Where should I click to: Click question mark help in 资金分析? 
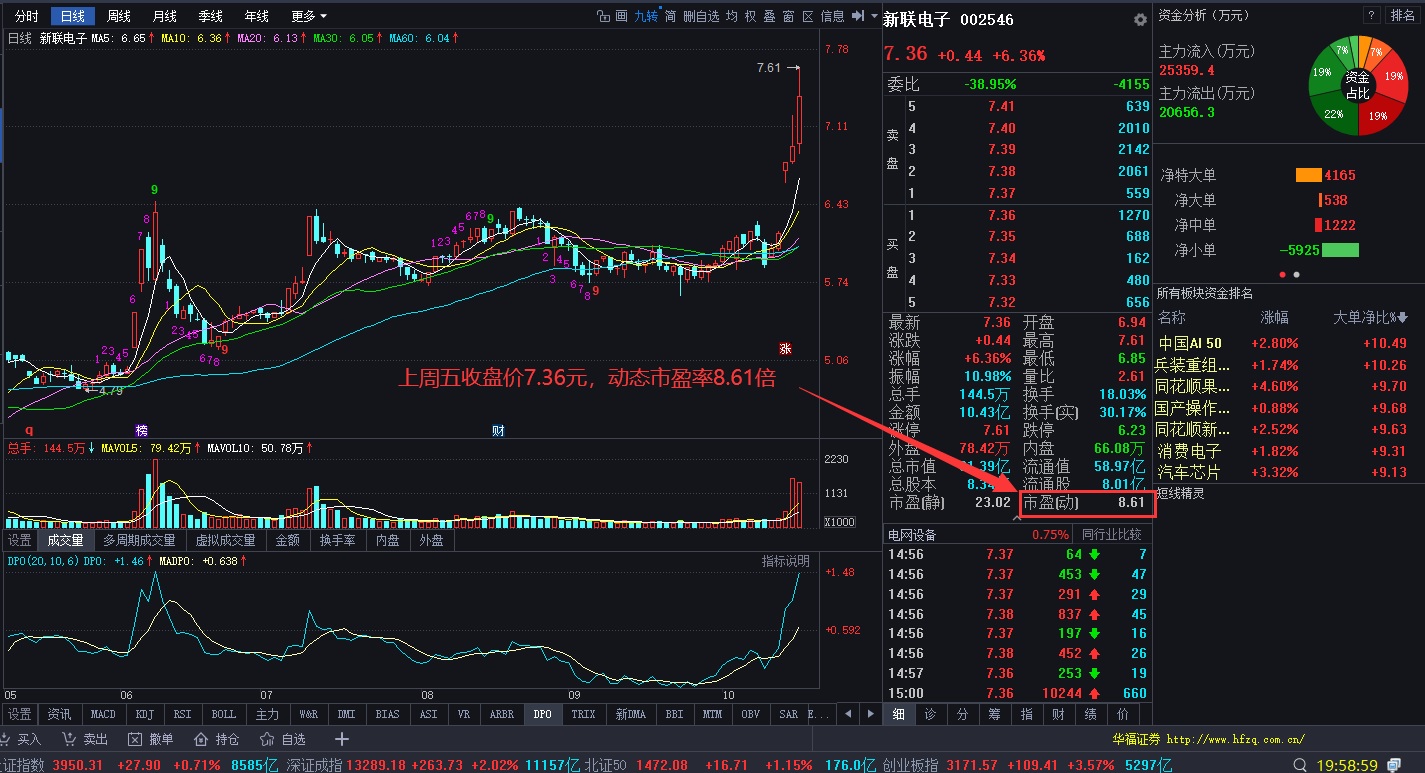click(1371, 15)
